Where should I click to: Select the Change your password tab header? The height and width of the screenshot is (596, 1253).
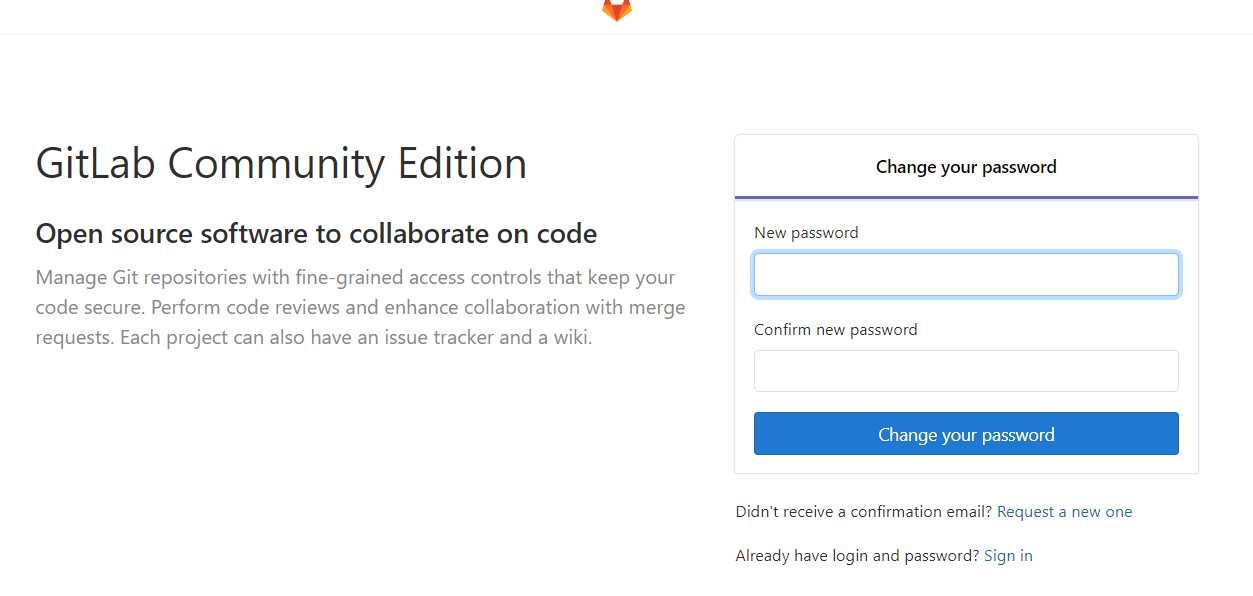point(966,167)
